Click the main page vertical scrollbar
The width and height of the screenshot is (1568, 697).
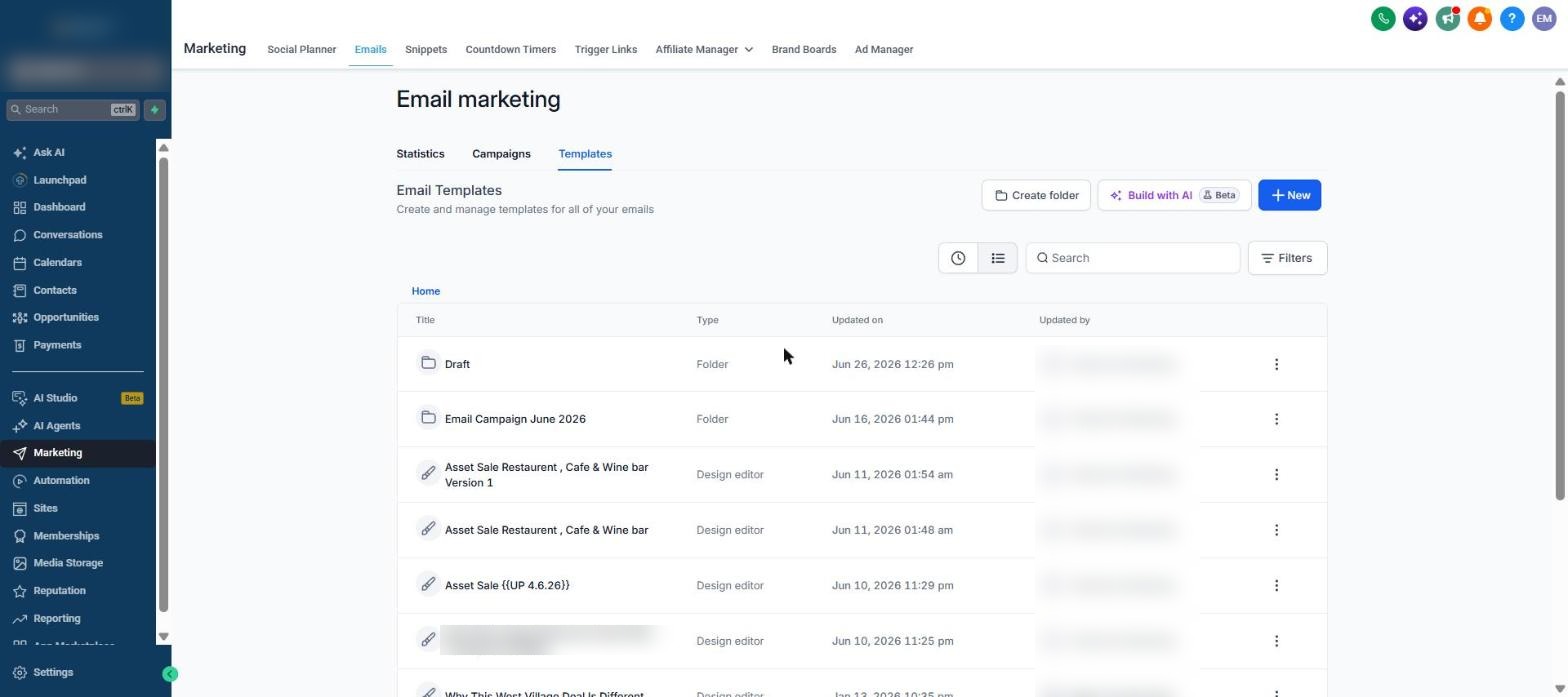[x=1559, y=294]
